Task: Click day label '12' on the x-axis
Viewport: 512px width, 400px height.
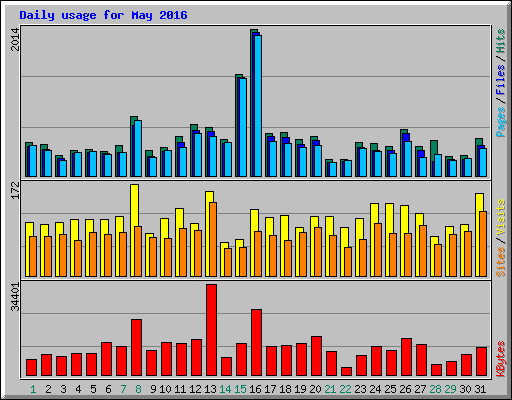Action: [195, 389]
